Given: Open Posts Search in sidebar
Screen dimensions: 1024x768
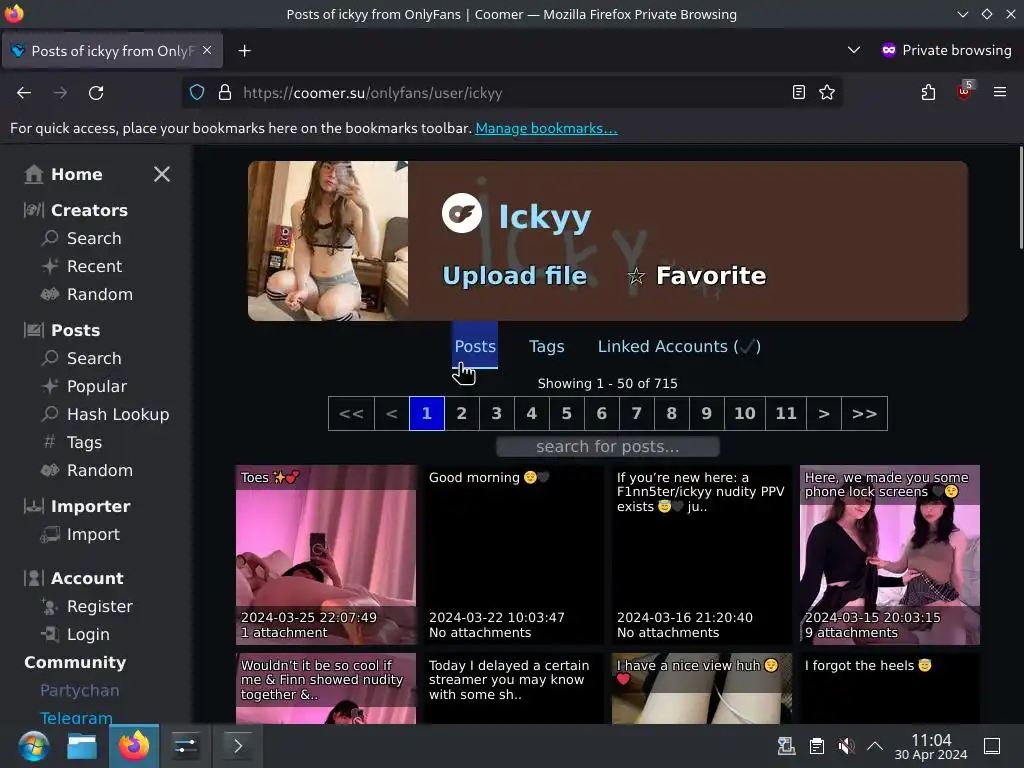Looking at the screenshot, I should click(94, 359).
